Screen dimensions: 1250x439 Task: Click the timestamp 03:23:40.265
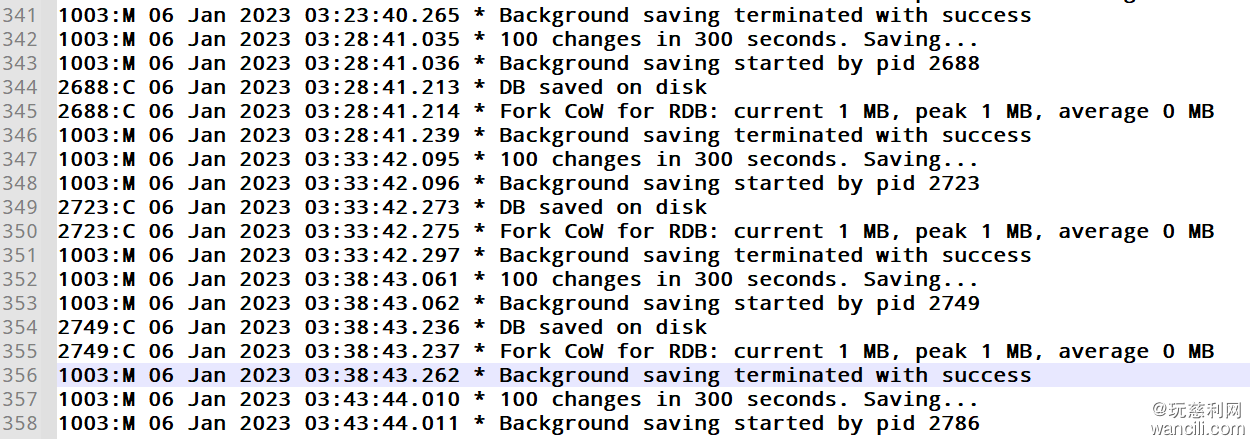(x=383, y=16)
